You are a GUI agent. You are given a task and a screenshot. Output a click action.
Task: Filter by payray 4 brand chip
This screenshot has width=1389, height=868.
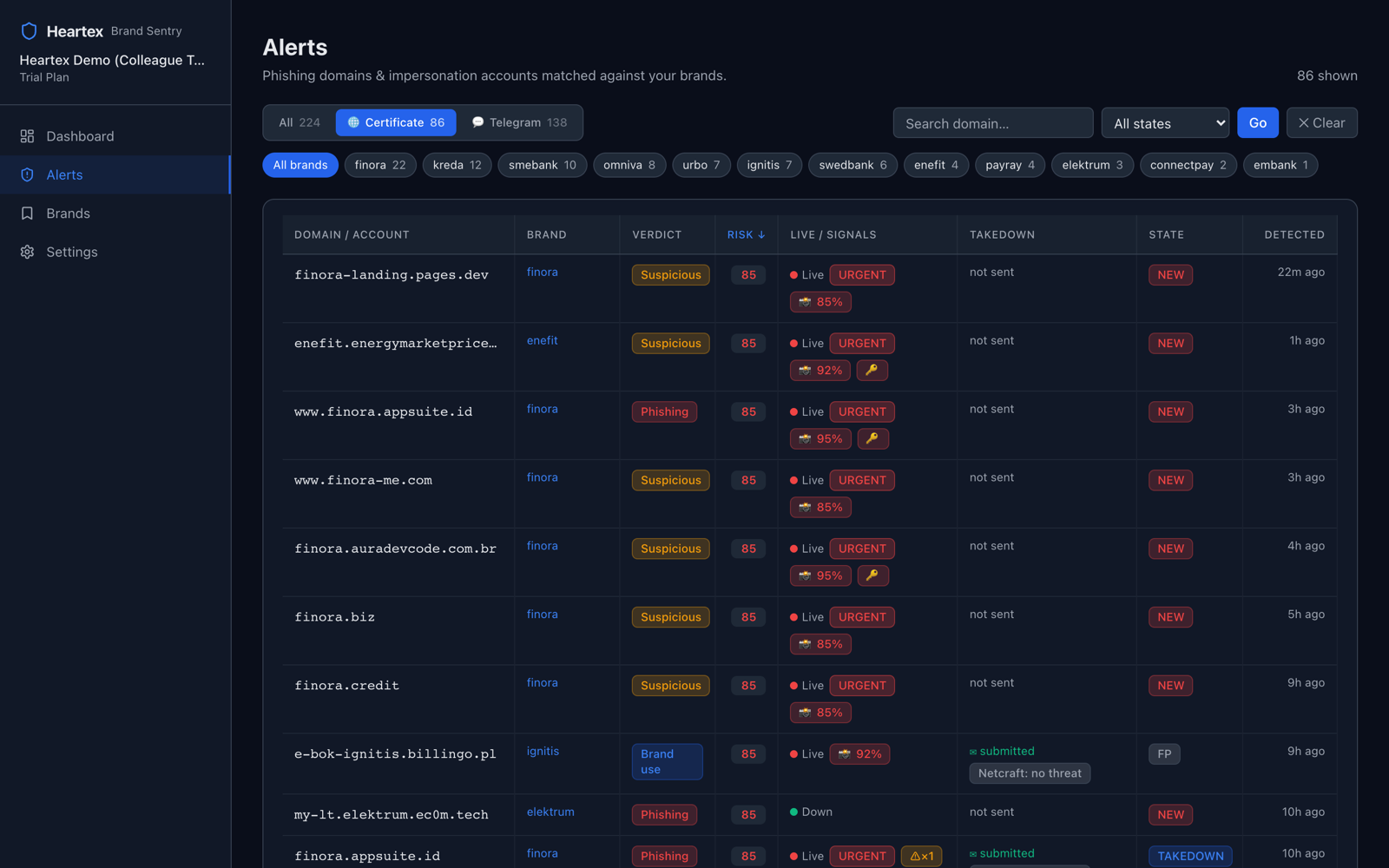click(x=1010, y=165)
